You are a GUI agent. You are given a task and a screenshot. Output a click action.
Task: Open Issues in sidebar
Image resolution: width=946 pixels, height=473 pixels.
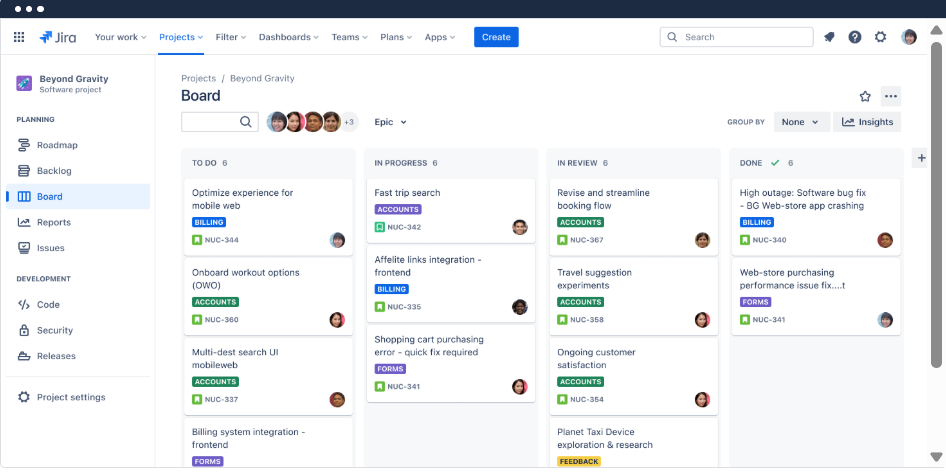tap(78, 248)
